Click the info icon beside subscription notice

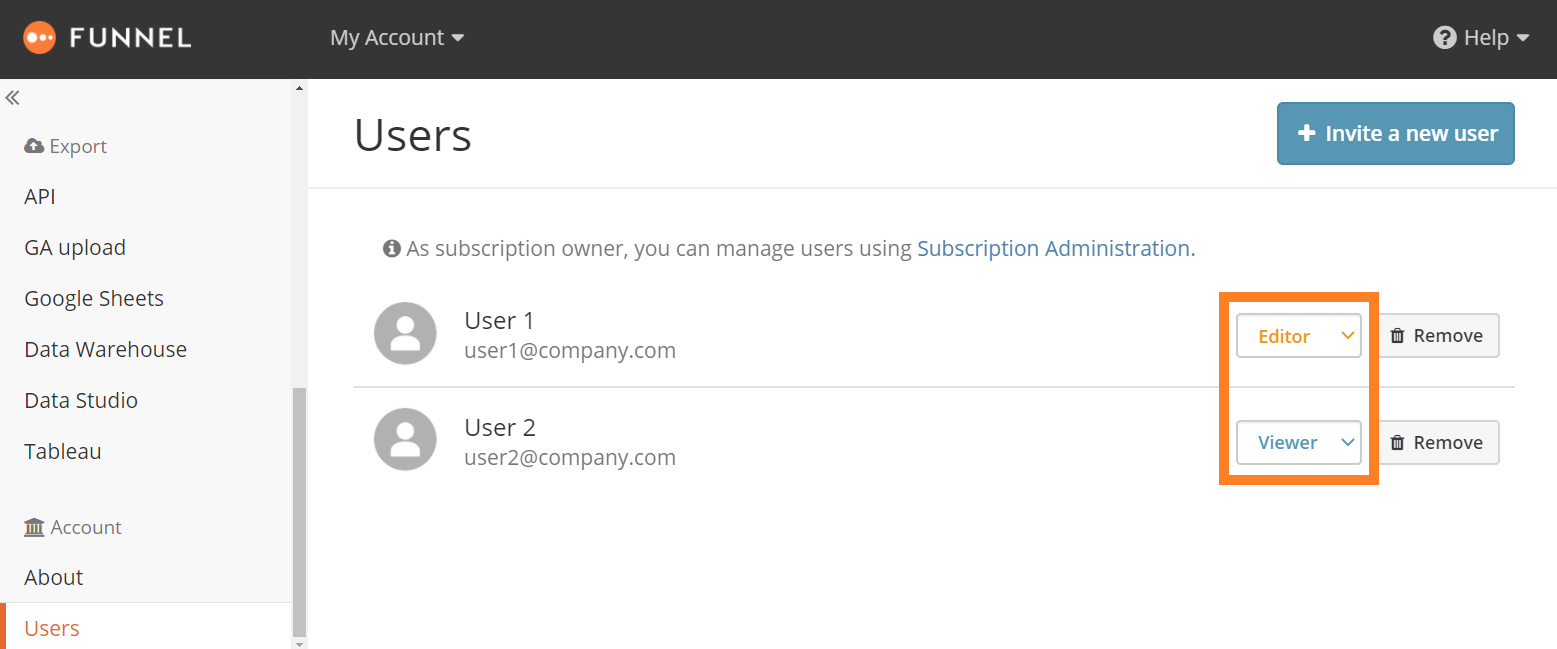[392, 248]
